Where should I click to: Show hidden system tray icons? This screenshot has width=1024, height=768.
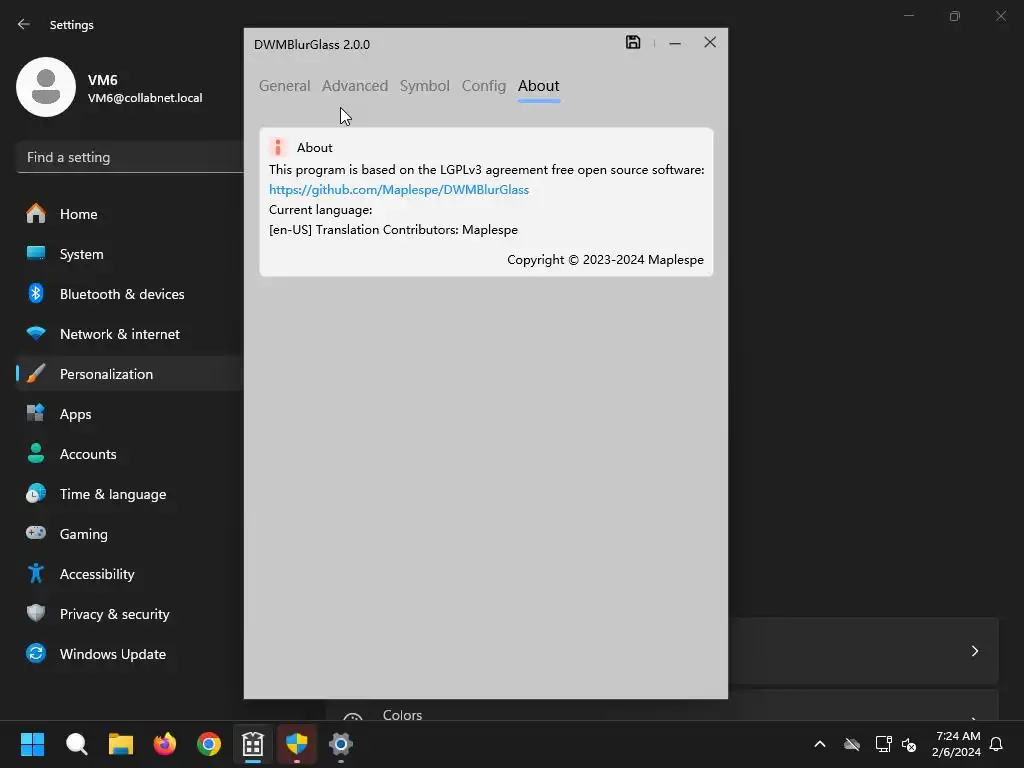(x=820, y=744)
